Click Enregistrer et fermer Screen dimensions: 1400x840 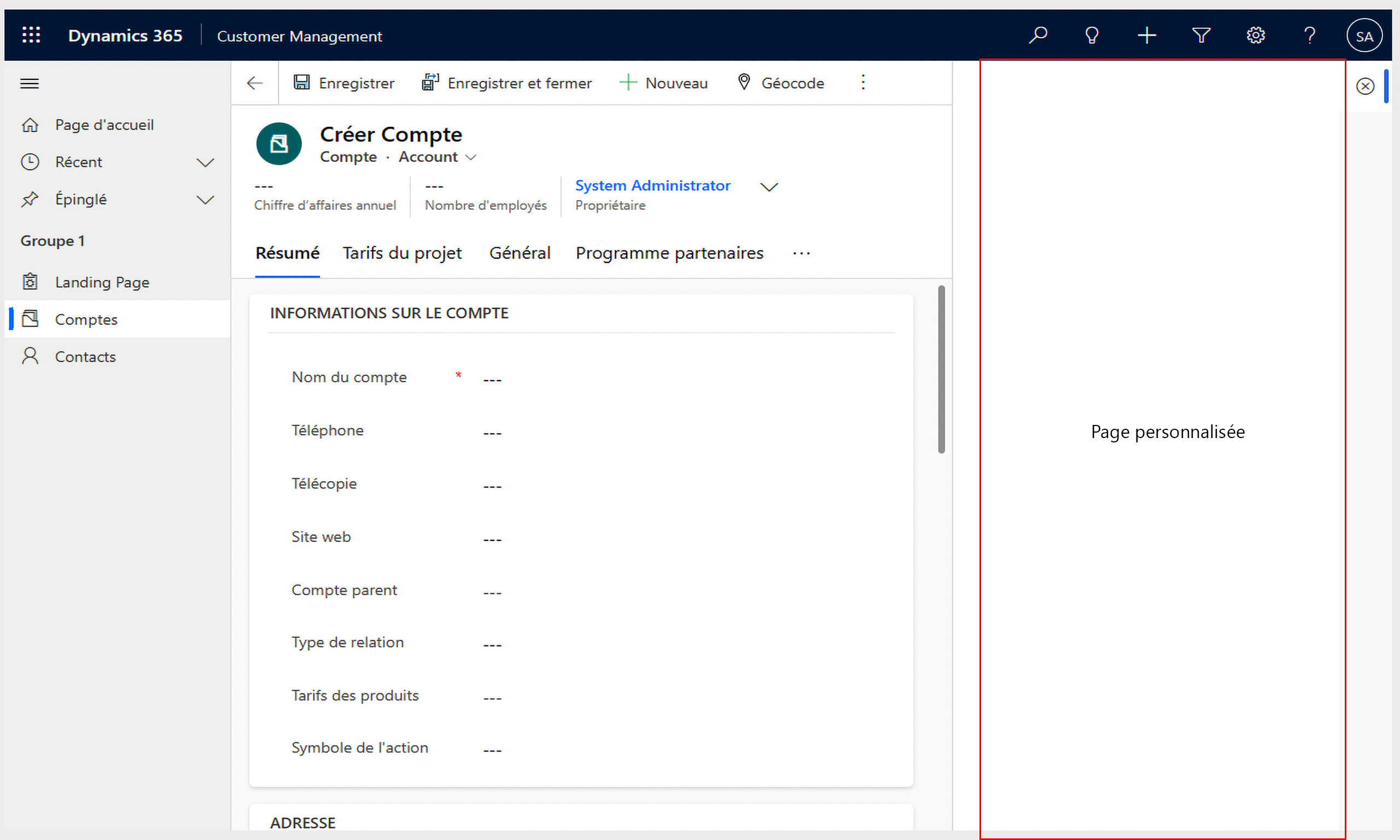tap(506, 83)
